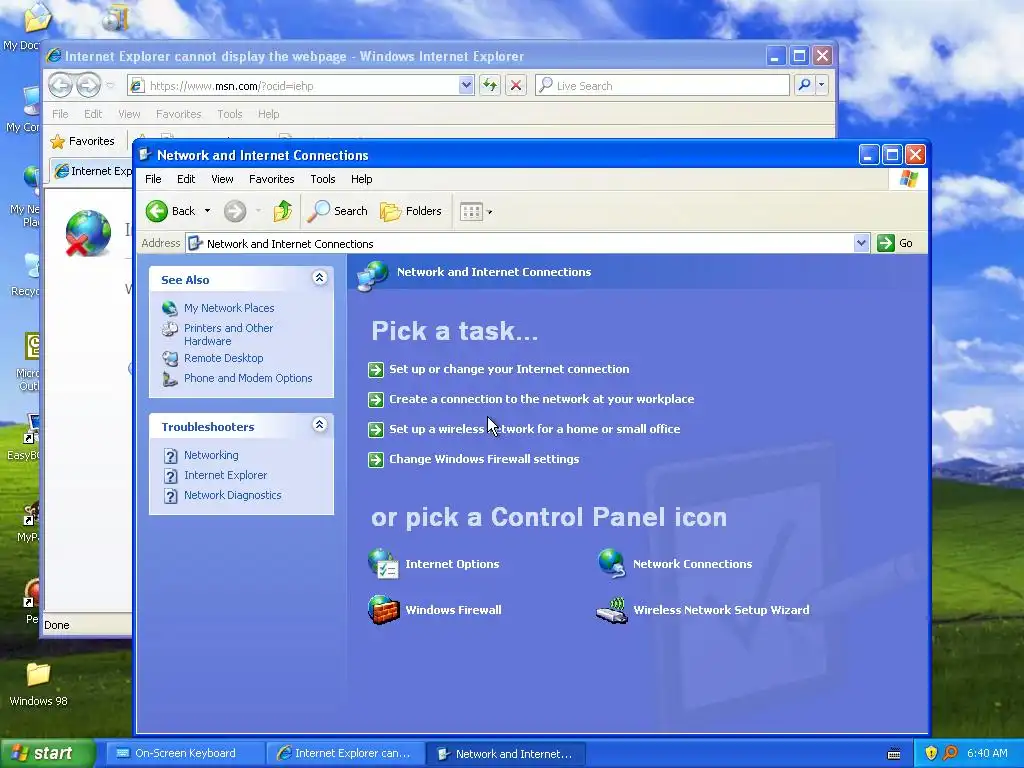1024x768 pixels.
Task: Open the Wireless Network Setup Wizard icon
Action: pos(612,611)
